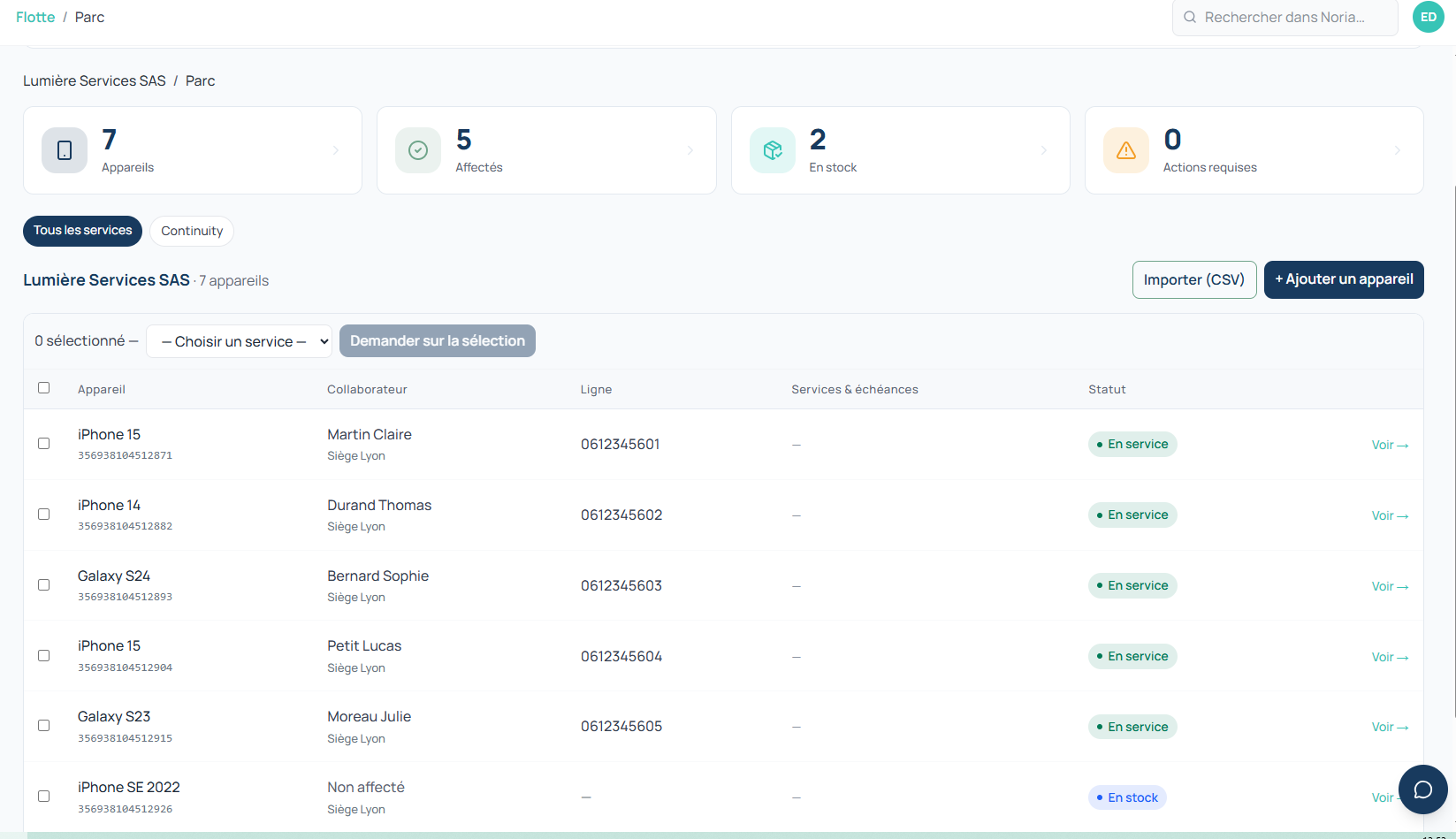The height and width of the screenshot is (839, 1456).
Task: Expand the En stock card chevron
Action: click(1044, 150)
